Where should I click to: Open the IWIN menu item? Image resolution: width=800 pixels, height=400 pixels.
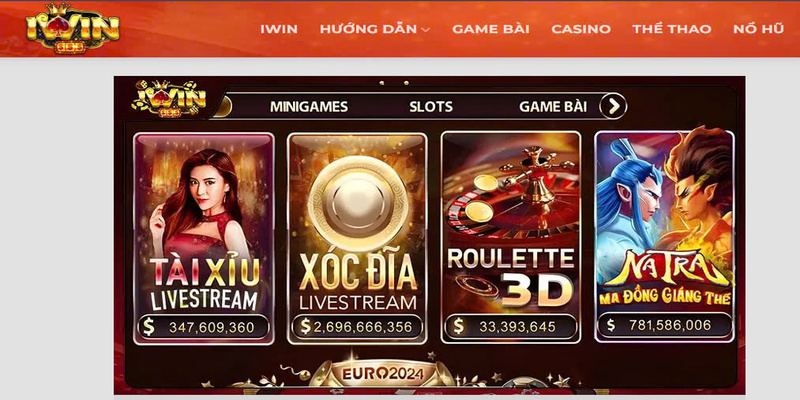coord(279,29)
